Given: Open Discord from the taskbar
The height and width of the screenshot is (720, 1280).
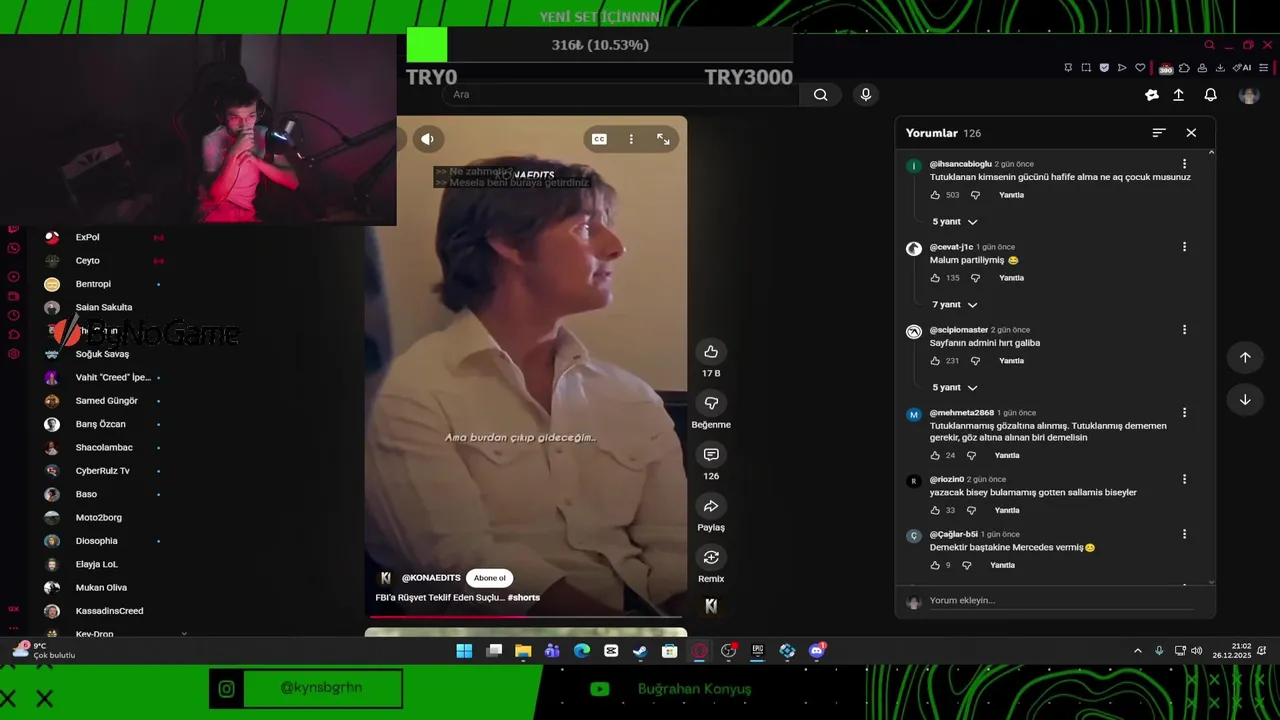Looking at the screenshot, I should pyautogui.click(x=816, y=651).
